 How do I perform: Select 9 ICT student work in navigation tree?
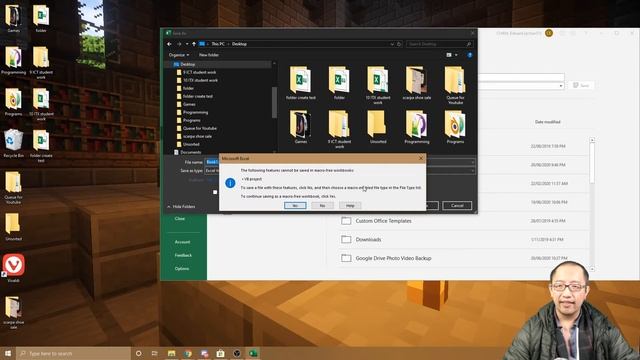[200, 72]
